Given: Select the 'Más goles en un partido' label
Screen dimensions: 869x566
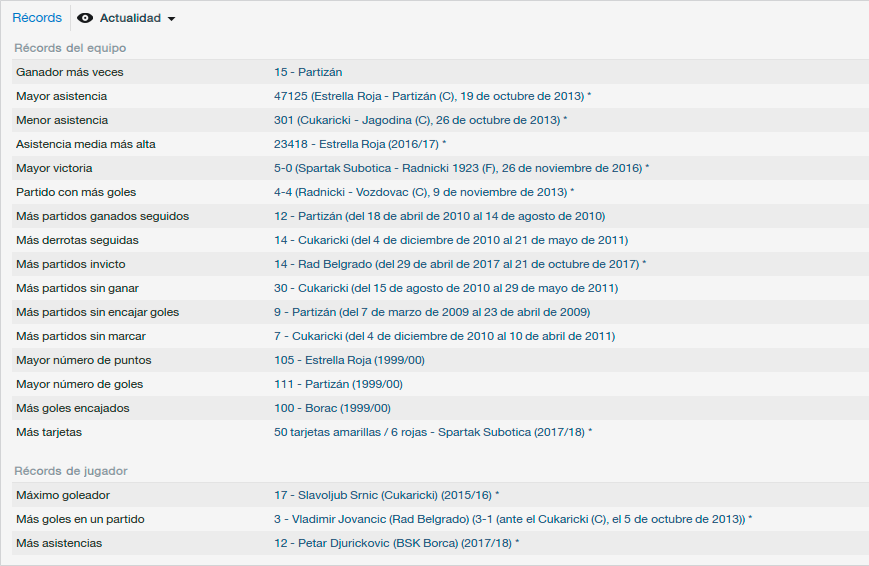Looking at the screenshot, I should tap(80, 519).
